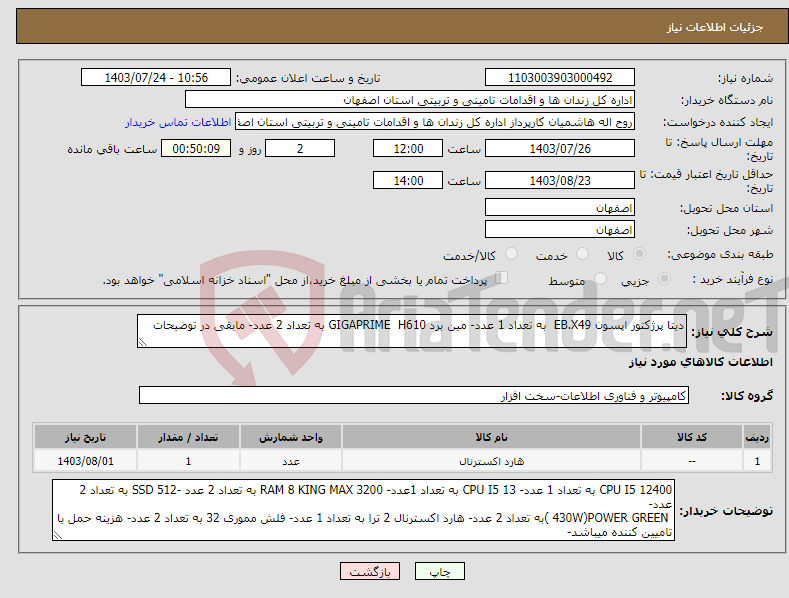This screenshot has width=789, height=598.
Task: Click the announcement date field 1403/07/24 - 10:56
Action: [x=156, y=78]
